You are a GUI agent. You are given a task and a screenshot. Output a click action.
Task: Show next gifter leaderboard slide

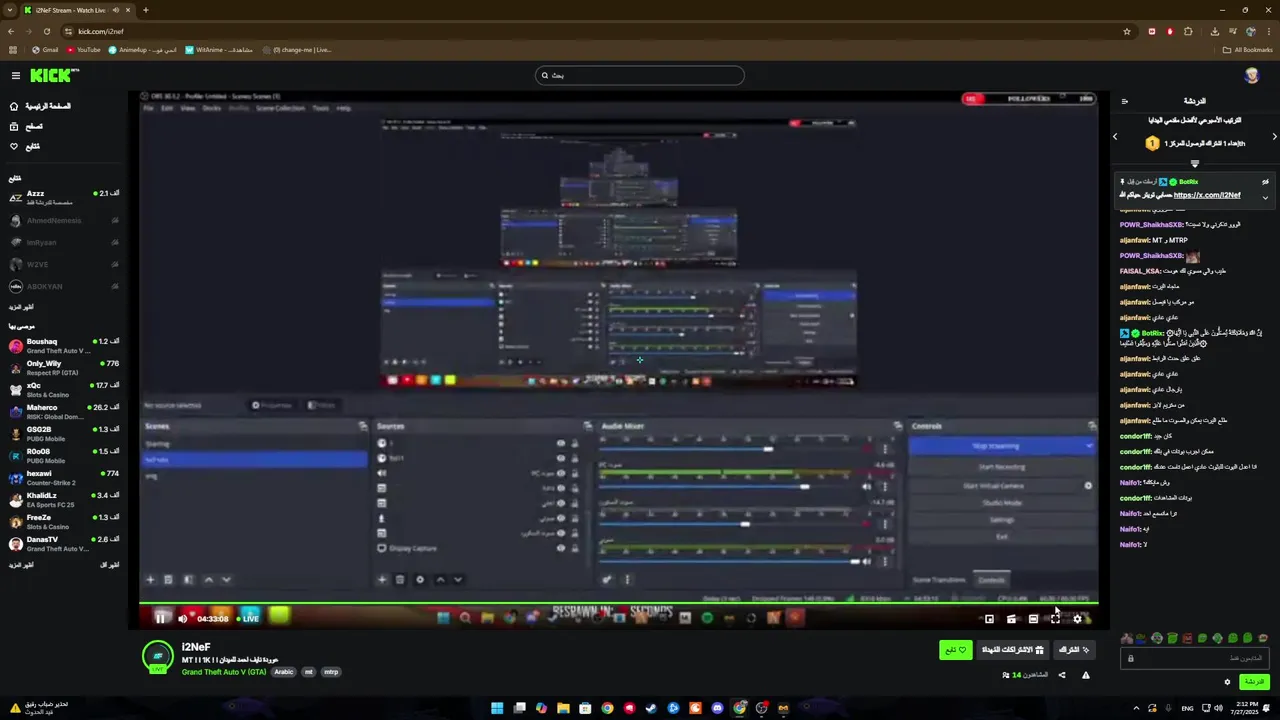1274,136
